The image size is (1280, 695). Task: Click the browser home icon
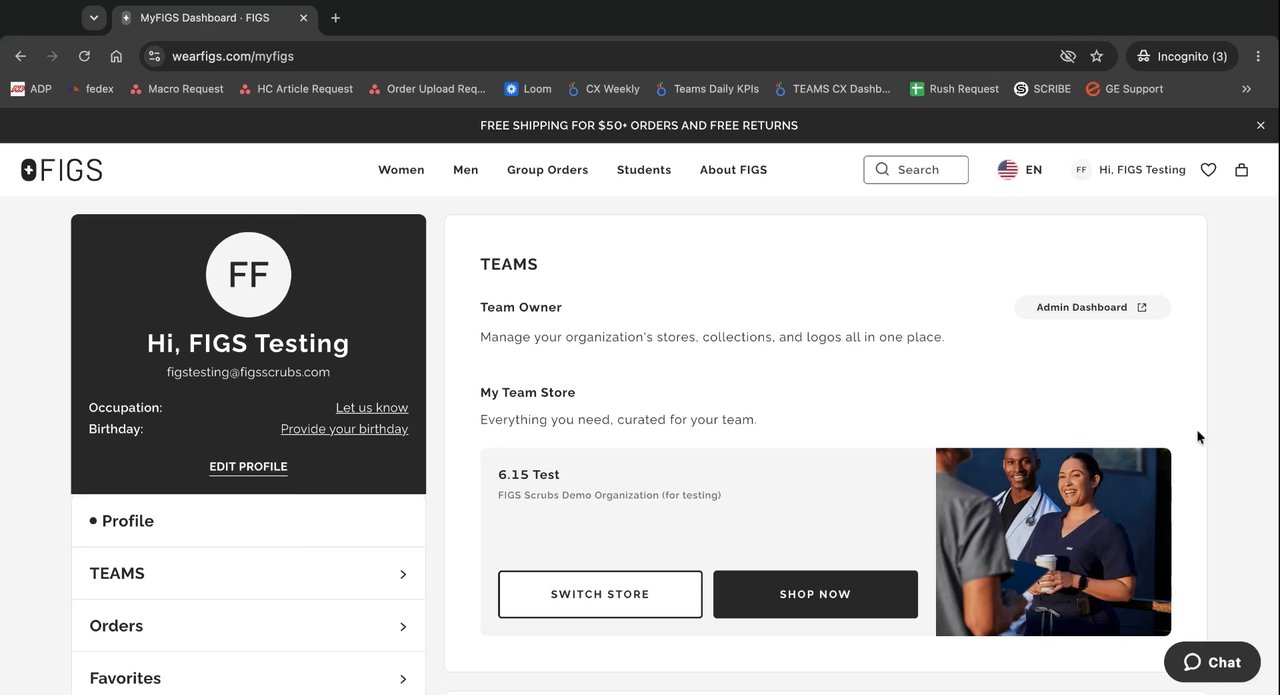pos(116,56)
